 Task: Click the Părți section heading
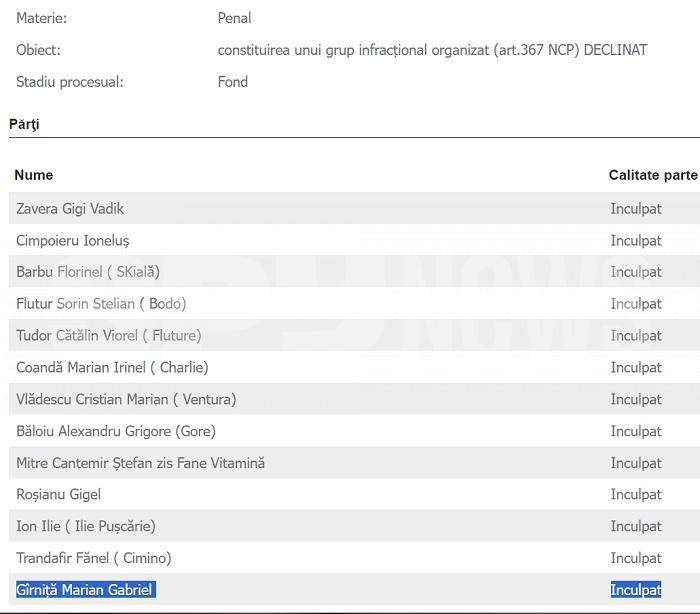[x=24, y=124]
